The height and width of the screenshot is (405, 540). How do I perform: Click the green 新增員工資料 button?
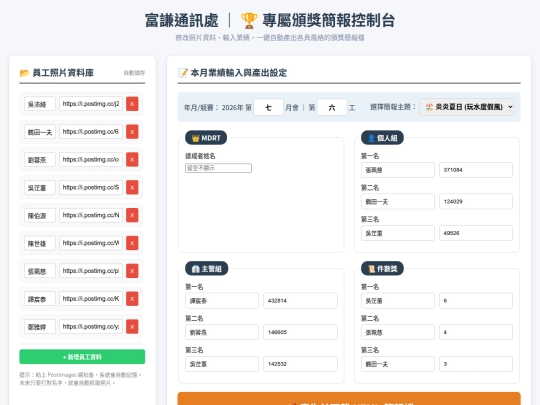(82, 357)
